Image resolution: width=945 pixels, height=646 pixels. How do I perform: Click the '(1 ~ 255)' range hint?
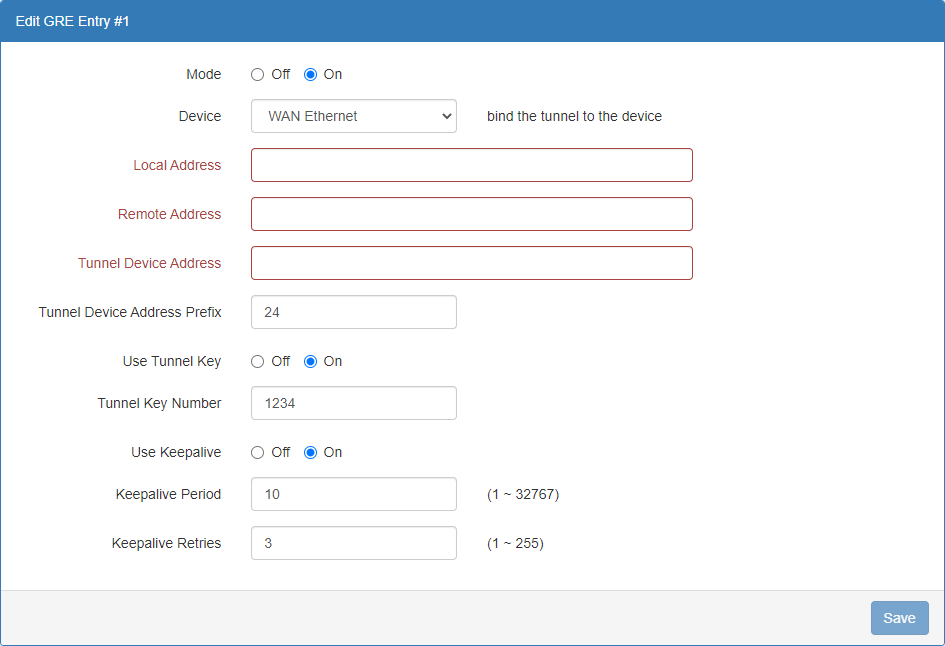click(x=515, y=543)
